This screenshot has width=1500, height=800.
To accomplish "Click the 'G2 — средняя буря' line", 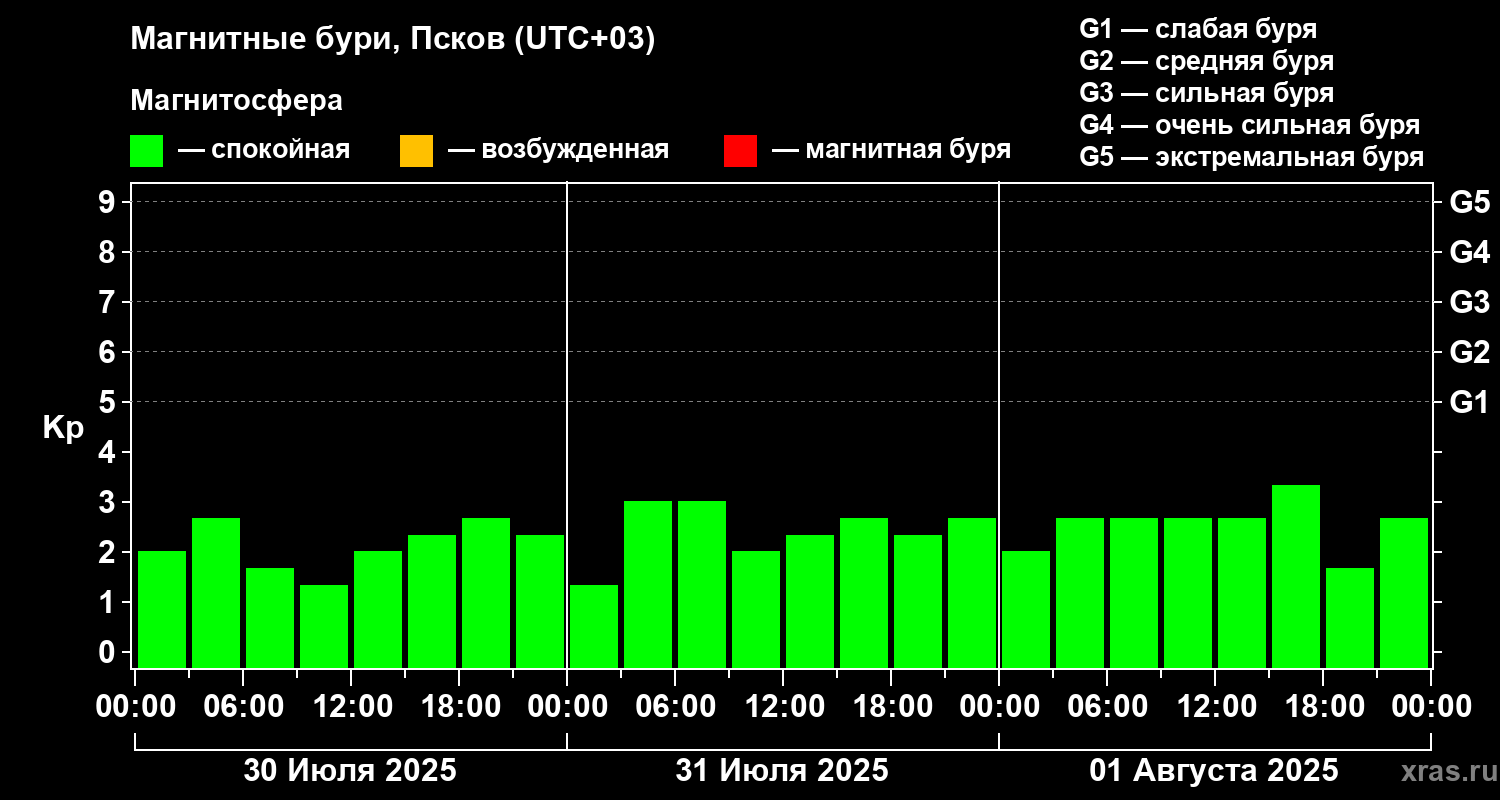I will coord(1206,61).
